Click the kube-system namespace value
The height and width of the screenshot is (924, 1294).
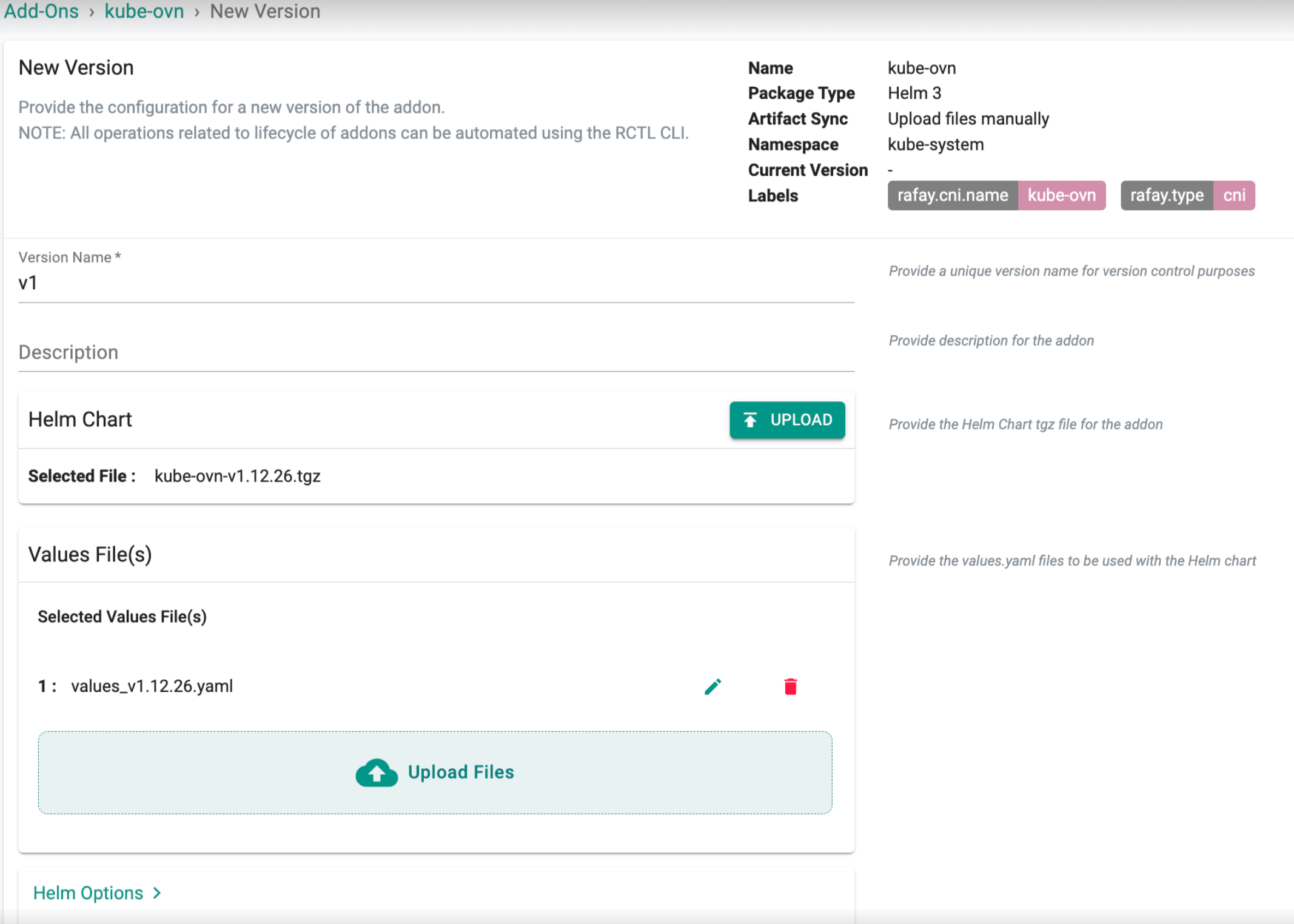point(936,144)
